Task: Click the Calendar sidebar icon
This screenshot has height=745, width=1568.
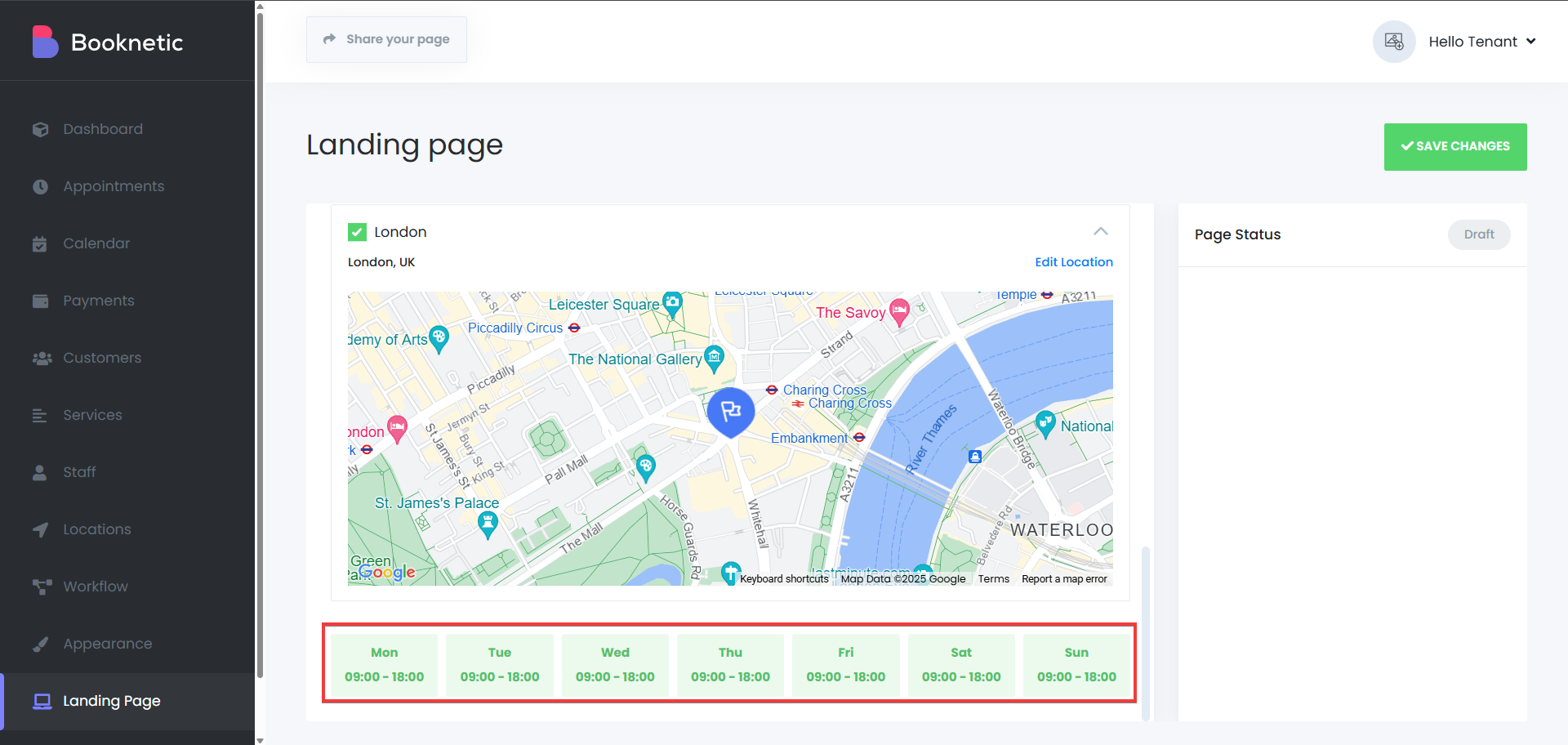Action: point(40,243)
